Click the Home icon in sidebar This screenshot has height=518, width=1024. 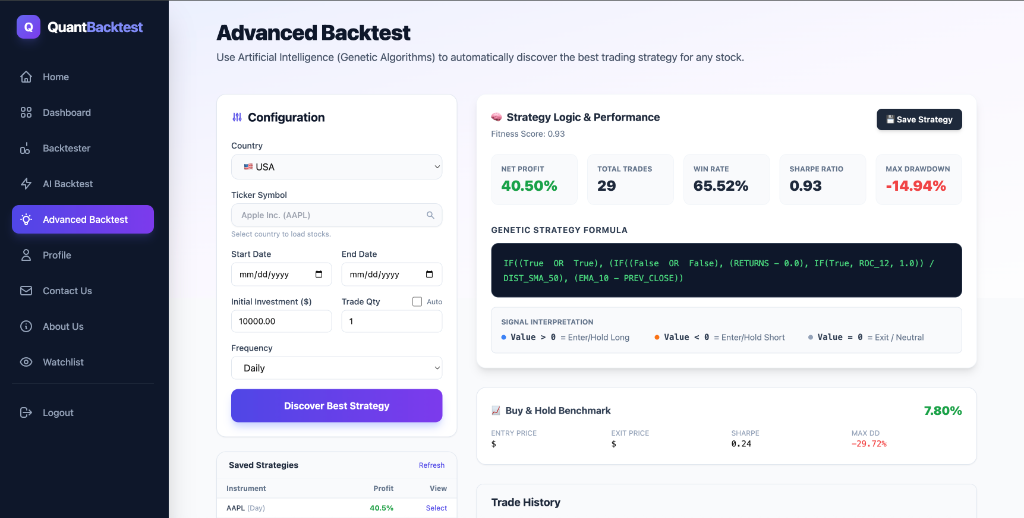[26, 77]
